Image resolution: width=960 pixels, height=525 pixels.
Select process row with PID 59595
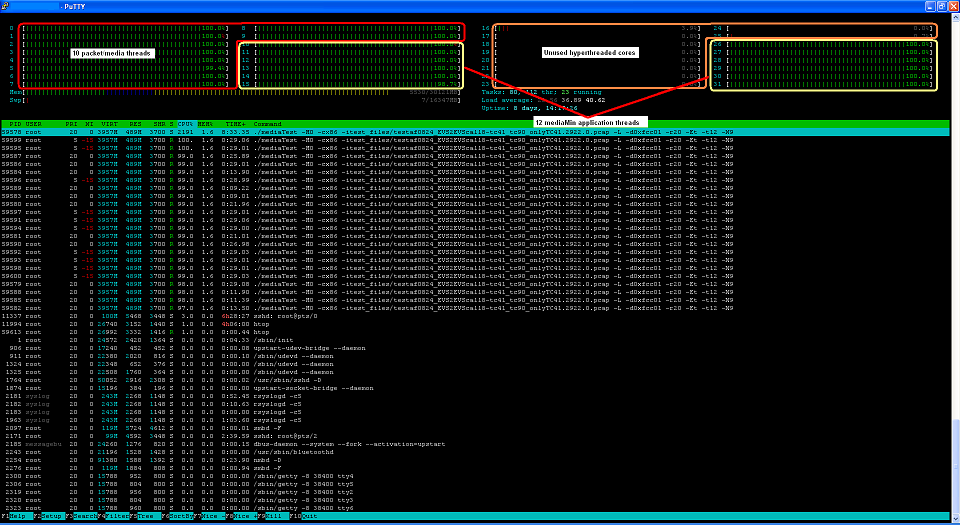click(475, 148)
